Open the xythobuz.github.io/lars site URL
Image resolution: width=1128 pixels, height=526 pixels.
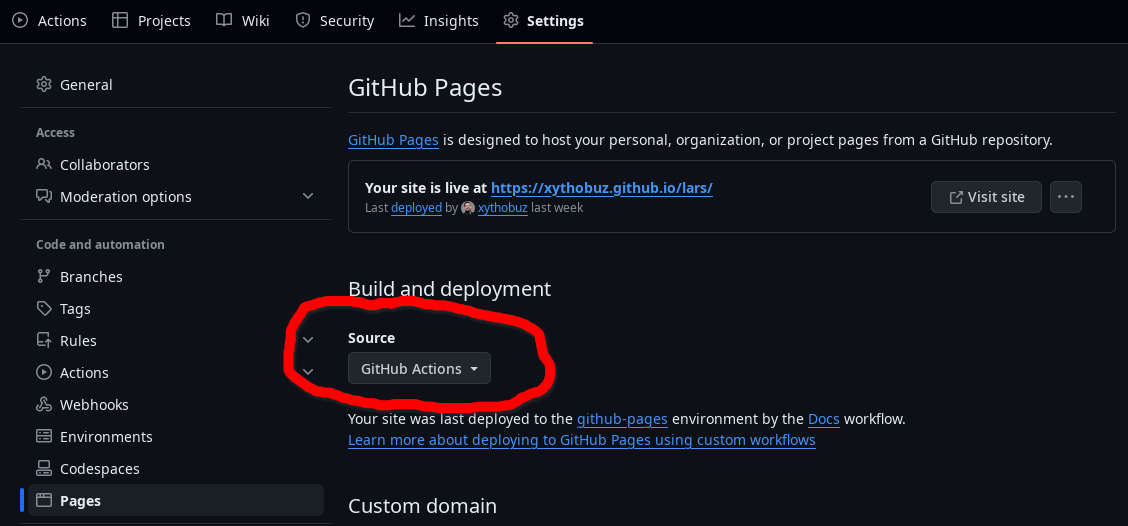click(x=601, y=189)
